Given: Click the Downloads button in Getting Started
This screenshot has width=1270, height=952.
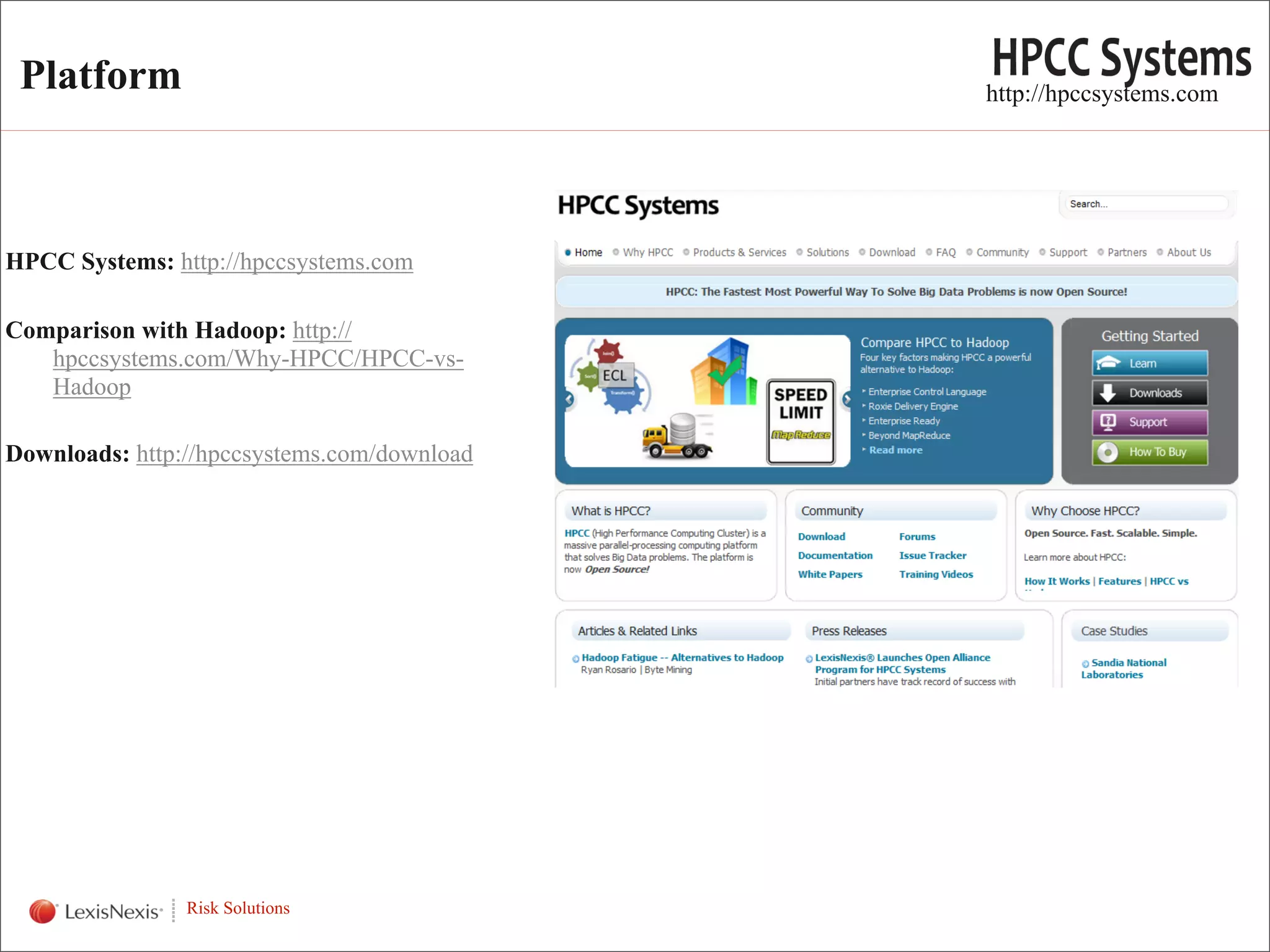Looking at the screenshot, I should (x=1150, y=393).
